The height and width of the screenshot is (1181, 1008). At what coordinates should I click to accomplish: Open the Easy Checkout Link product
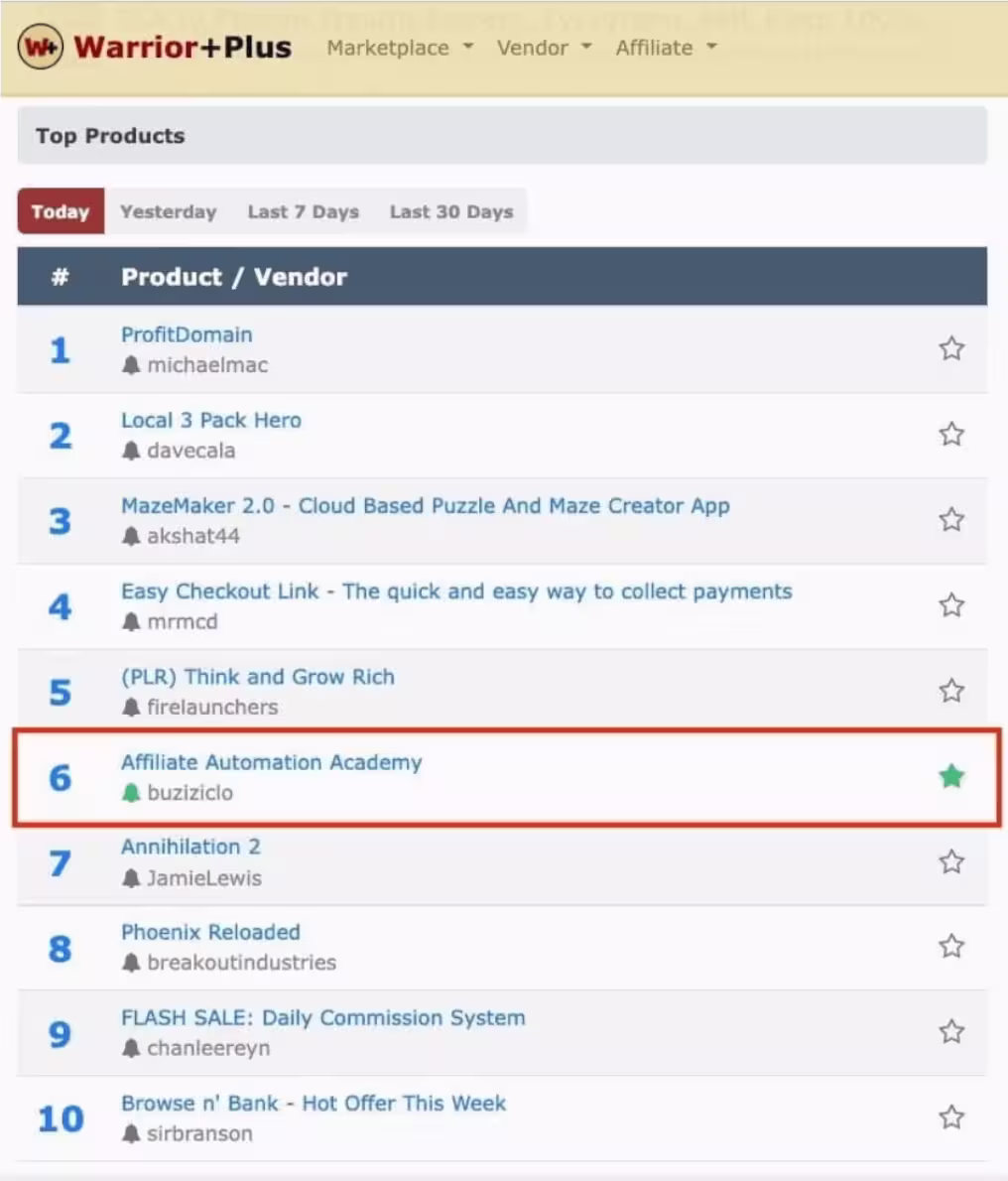coord(457,591)
